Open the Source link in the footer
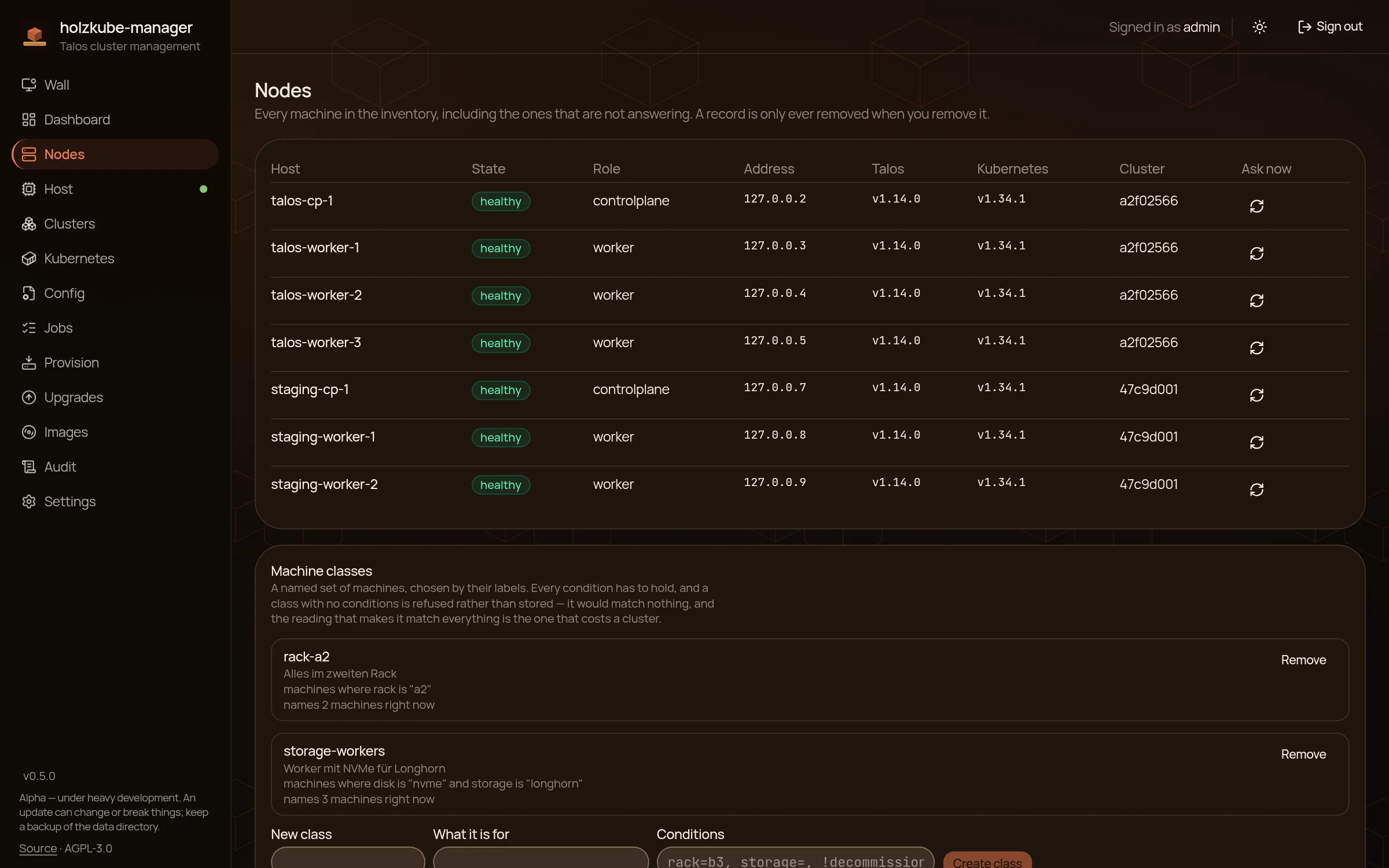The image size is (1389, 868). pyautogui.click(x=38, y=849)
